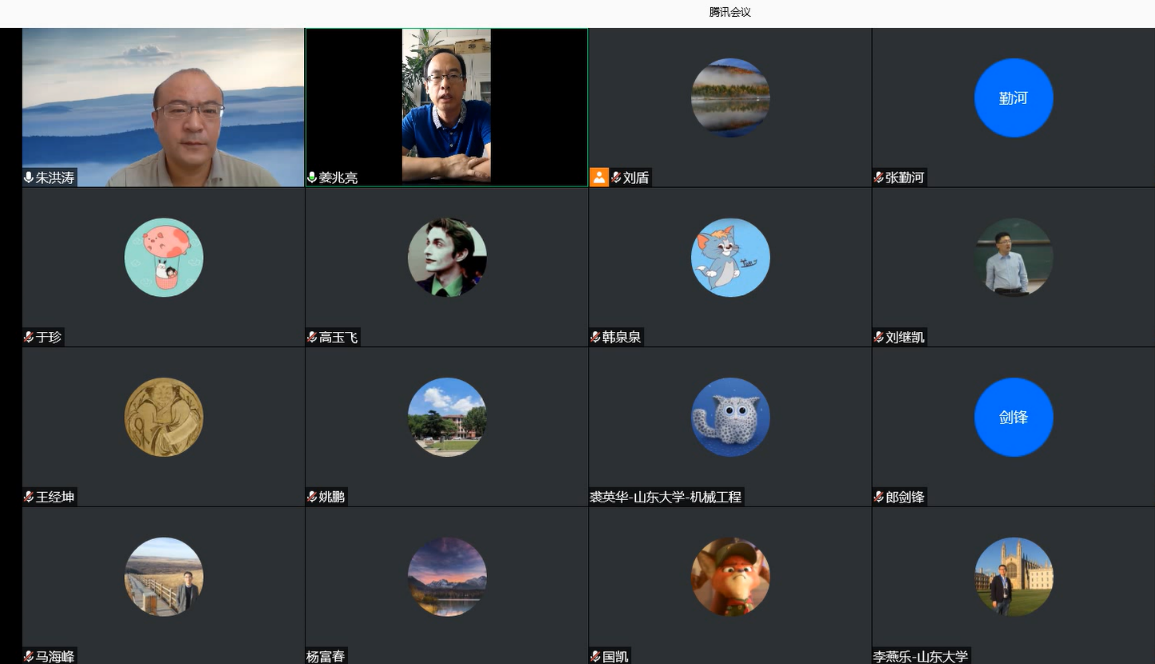Click the muted mic icon beside 郎剑锋
The width and height of the screenshot is (1155, 664).
point(879,497)
